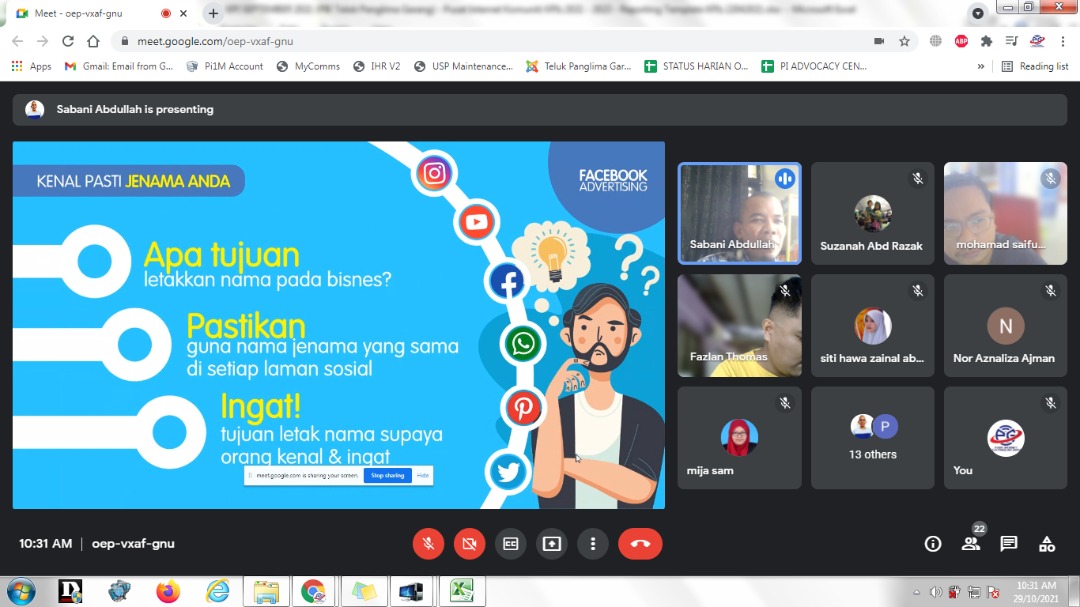
Task: Open the Extensions puzzle icon
Action: click(x=986, y=41)
